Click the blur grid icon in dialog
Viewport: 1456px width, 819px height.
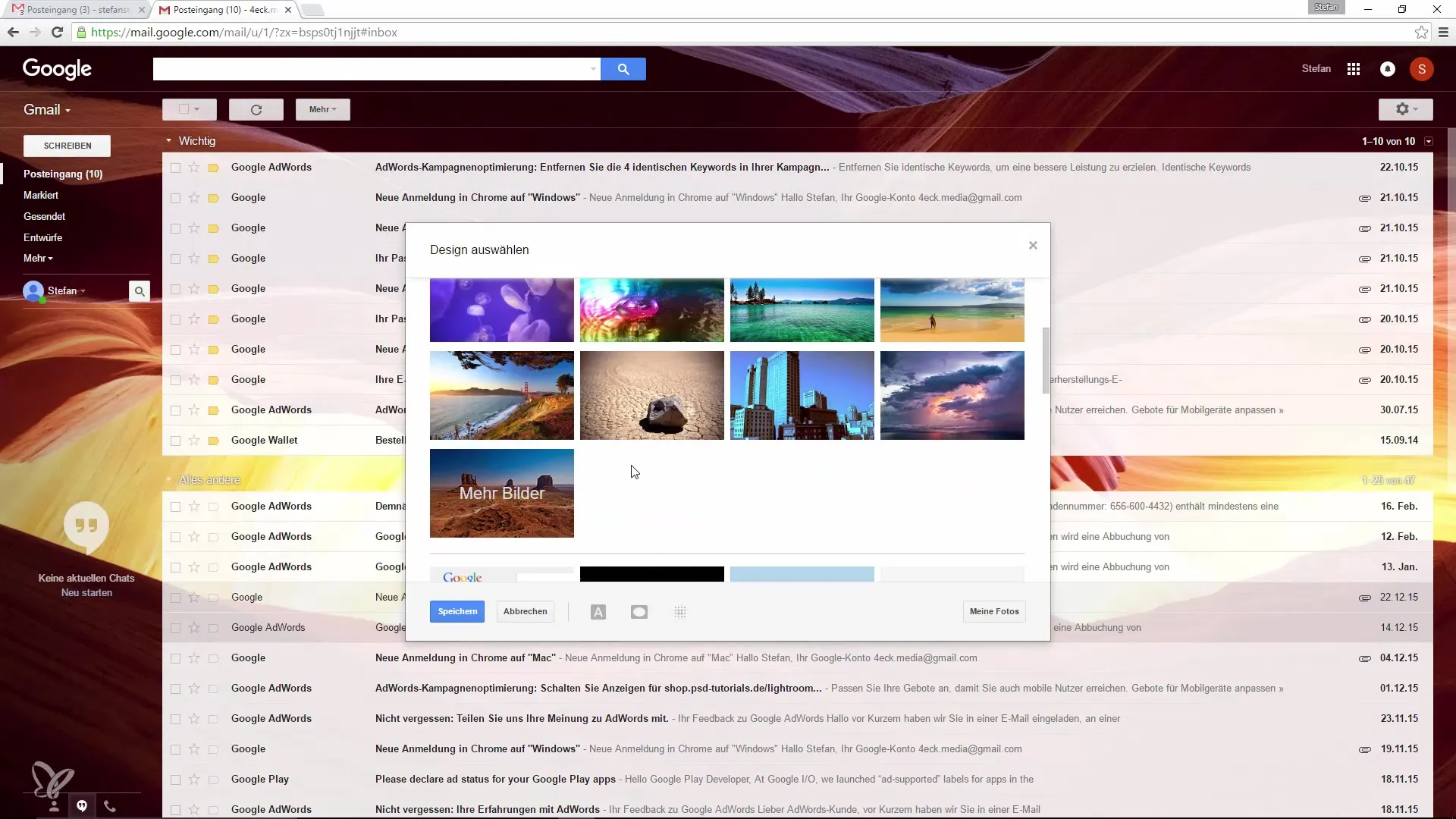click(x=680, y=612)
